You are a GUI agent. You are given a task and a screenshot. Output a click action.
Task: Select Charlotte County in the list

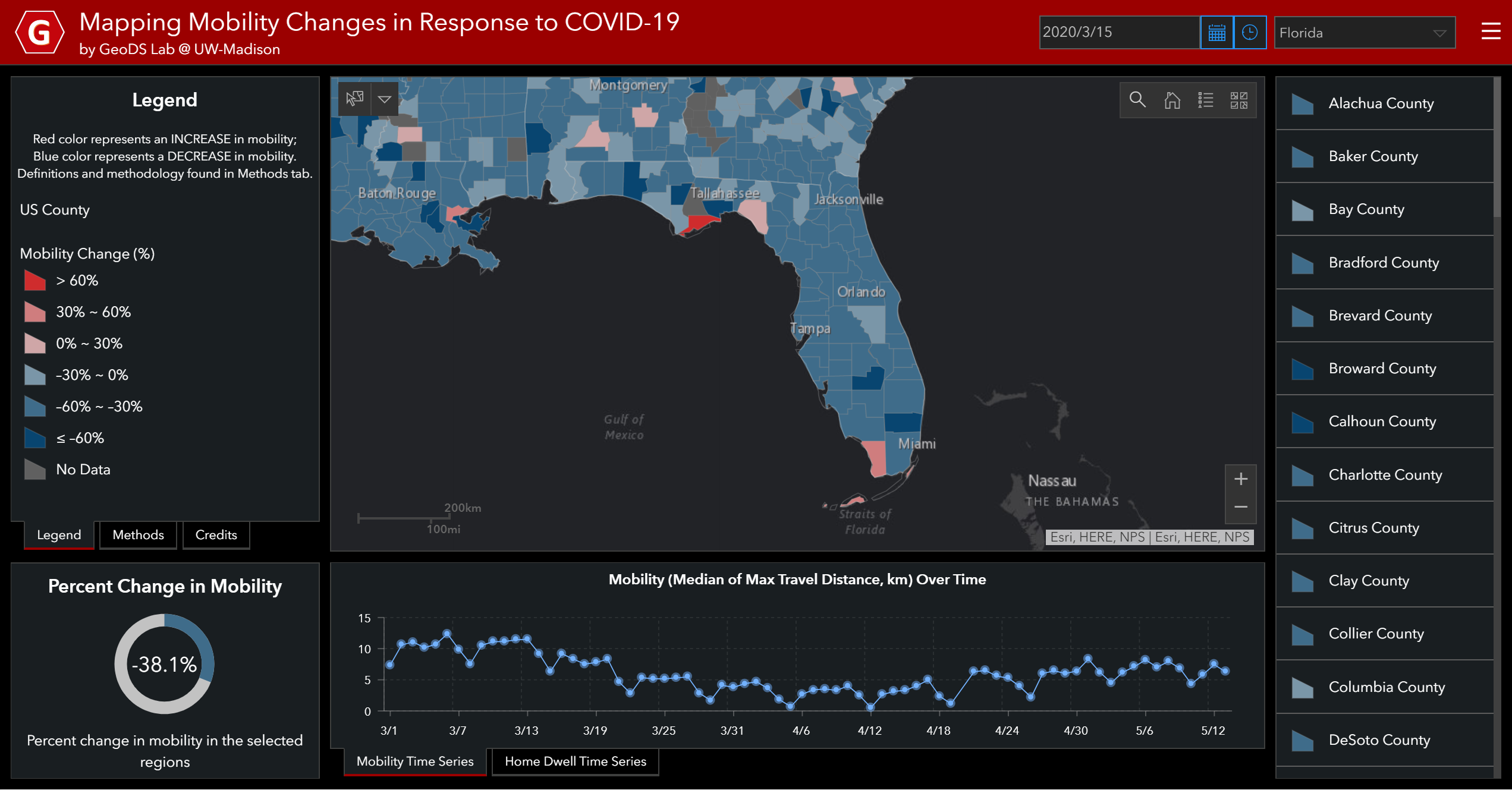[1385, 475]
